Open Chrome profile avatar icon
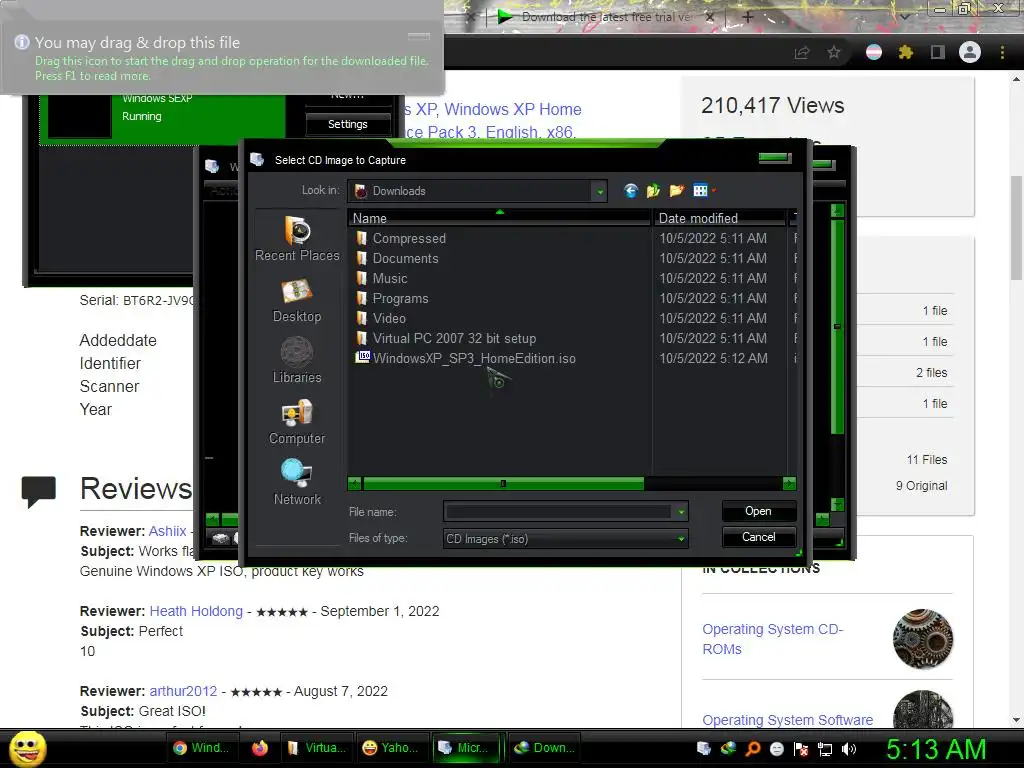 coord(970,52)
